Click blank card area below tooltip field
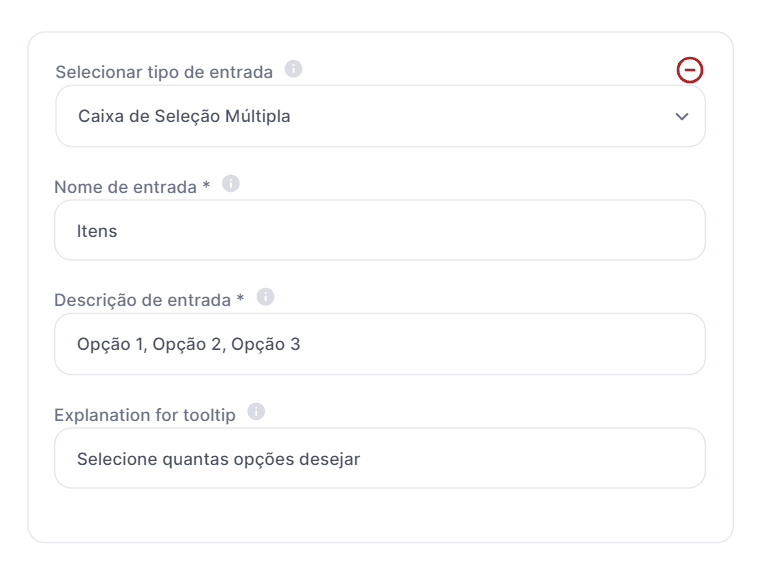Image resolution: width=768 pixels, height=563 pixels. [380, 515]
